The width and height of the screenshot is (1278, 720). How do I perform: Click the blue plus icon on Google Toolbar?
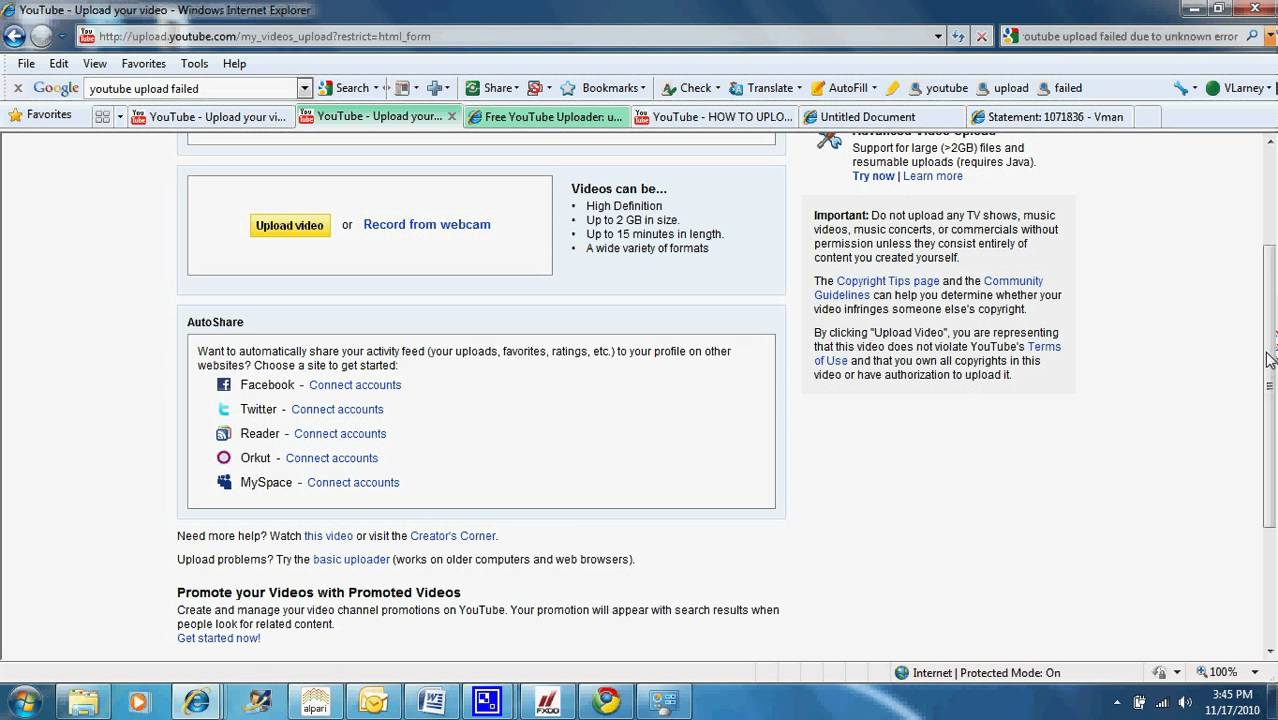(435, 88)
